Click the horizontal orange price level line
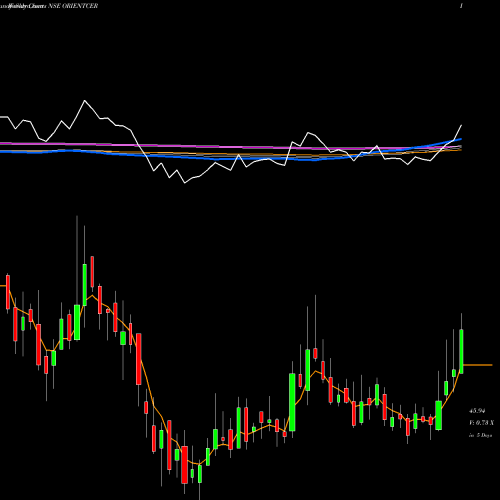 click(x=478, y=365)
